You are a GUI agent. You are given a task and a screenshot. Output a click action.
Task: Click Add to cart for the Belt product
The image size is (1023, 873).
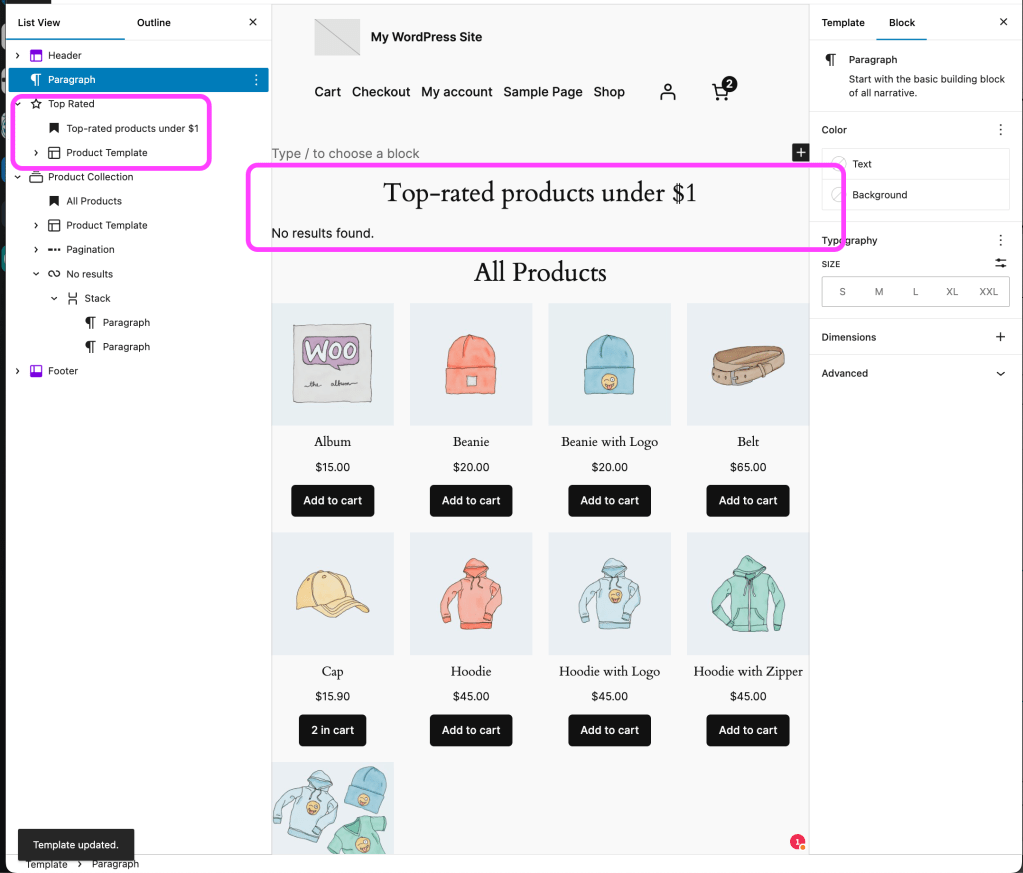pyautogui.click(x=747, y=500)
